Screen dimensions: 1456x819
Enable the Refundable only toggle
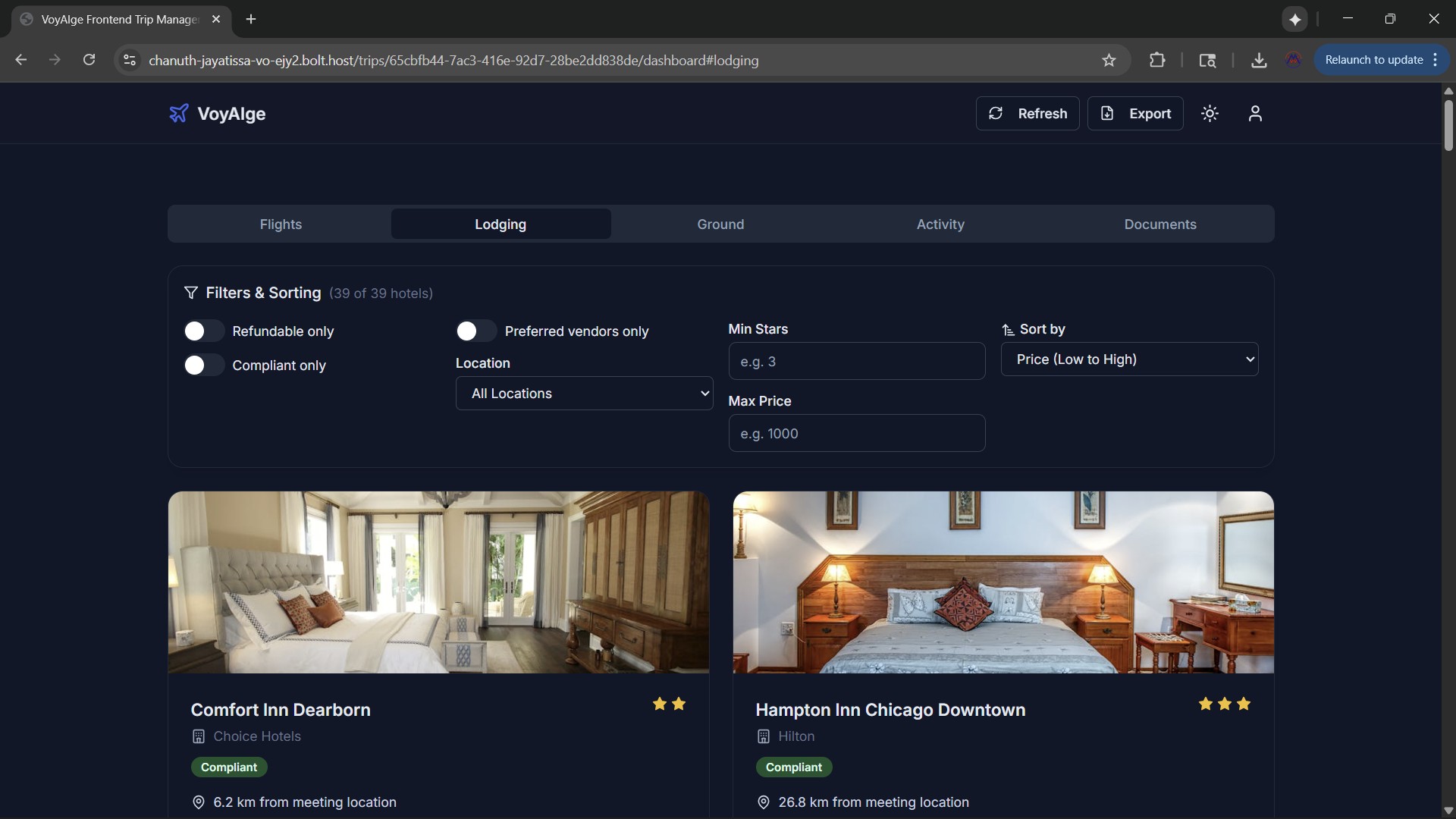(203, 331)
